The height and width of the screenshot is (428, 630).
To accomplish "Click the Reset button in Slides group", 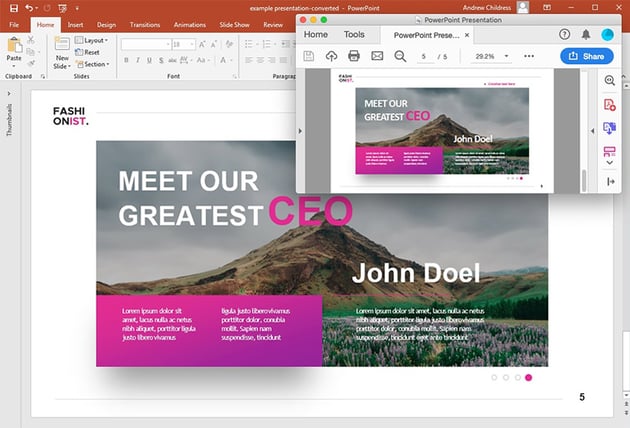I will coord(90,52).
